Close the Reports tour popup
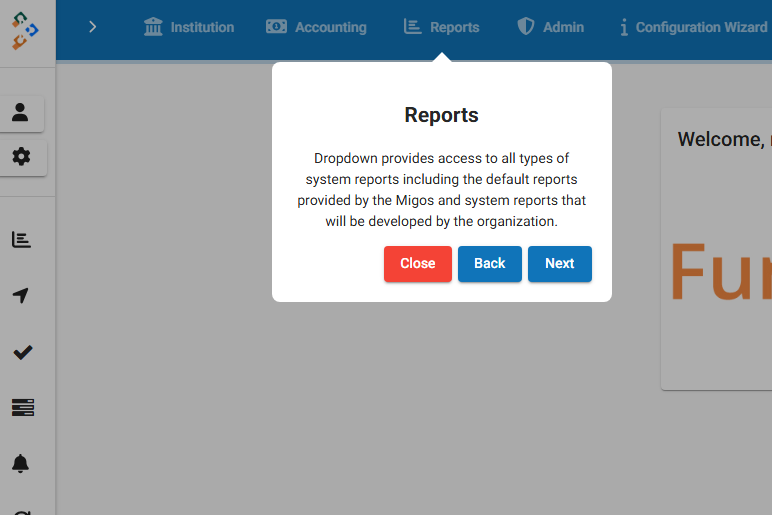The height and width of the screenshot is (515, 772). coord(418,264)
